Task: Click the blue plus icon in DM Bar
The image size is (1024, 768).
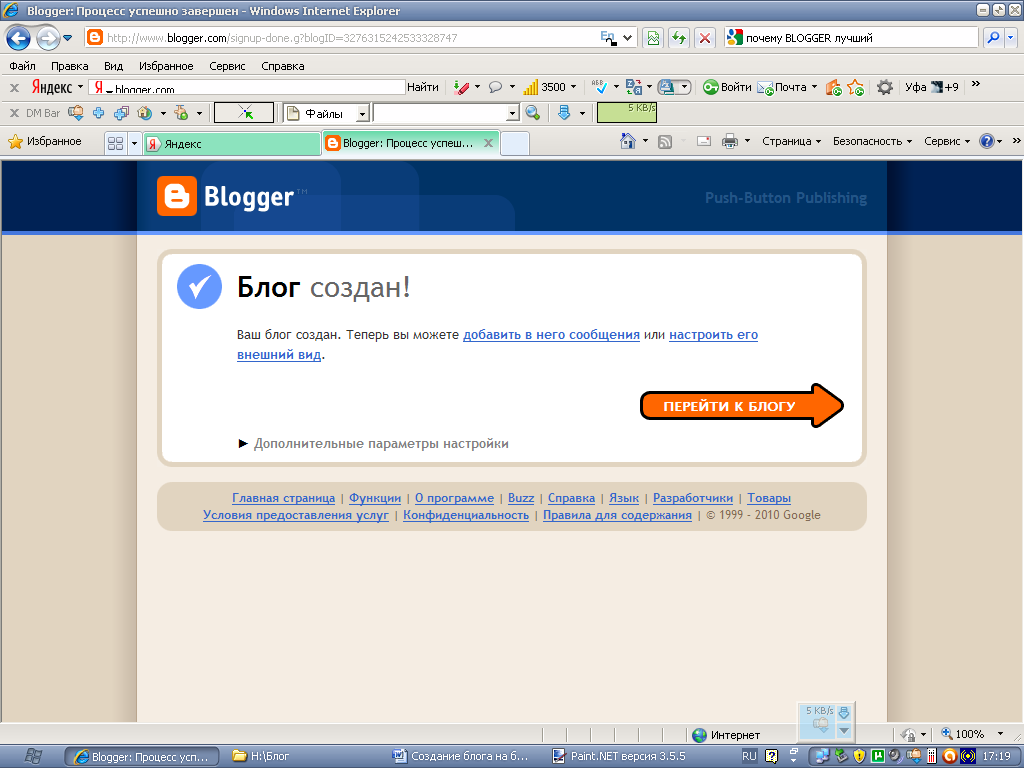Action: (99, 113)
